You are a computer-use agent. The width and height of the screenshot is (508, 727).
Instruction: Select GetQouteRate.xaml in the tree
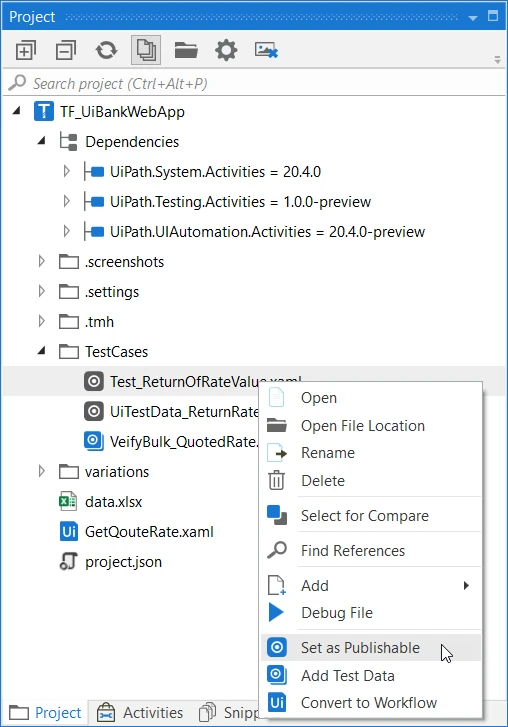point(149,532)
